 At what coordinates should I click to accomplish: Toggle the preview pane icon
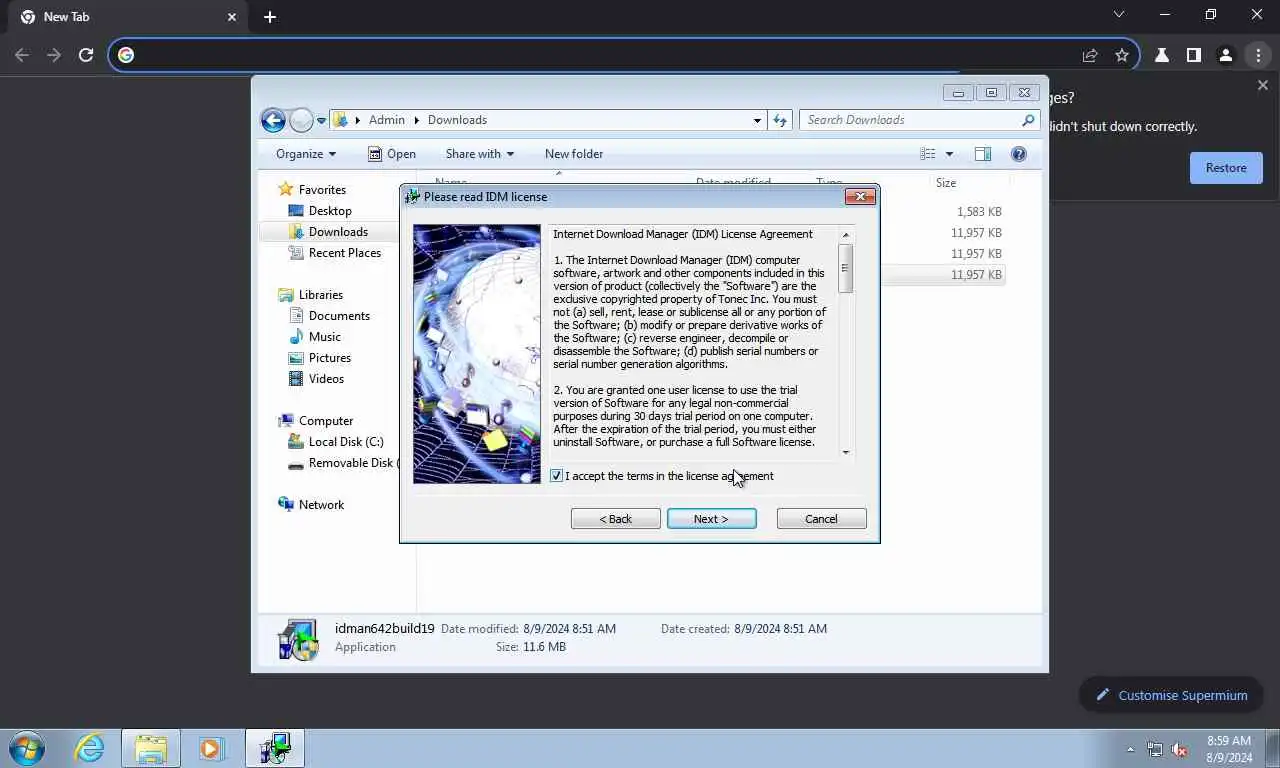[983, 154]
